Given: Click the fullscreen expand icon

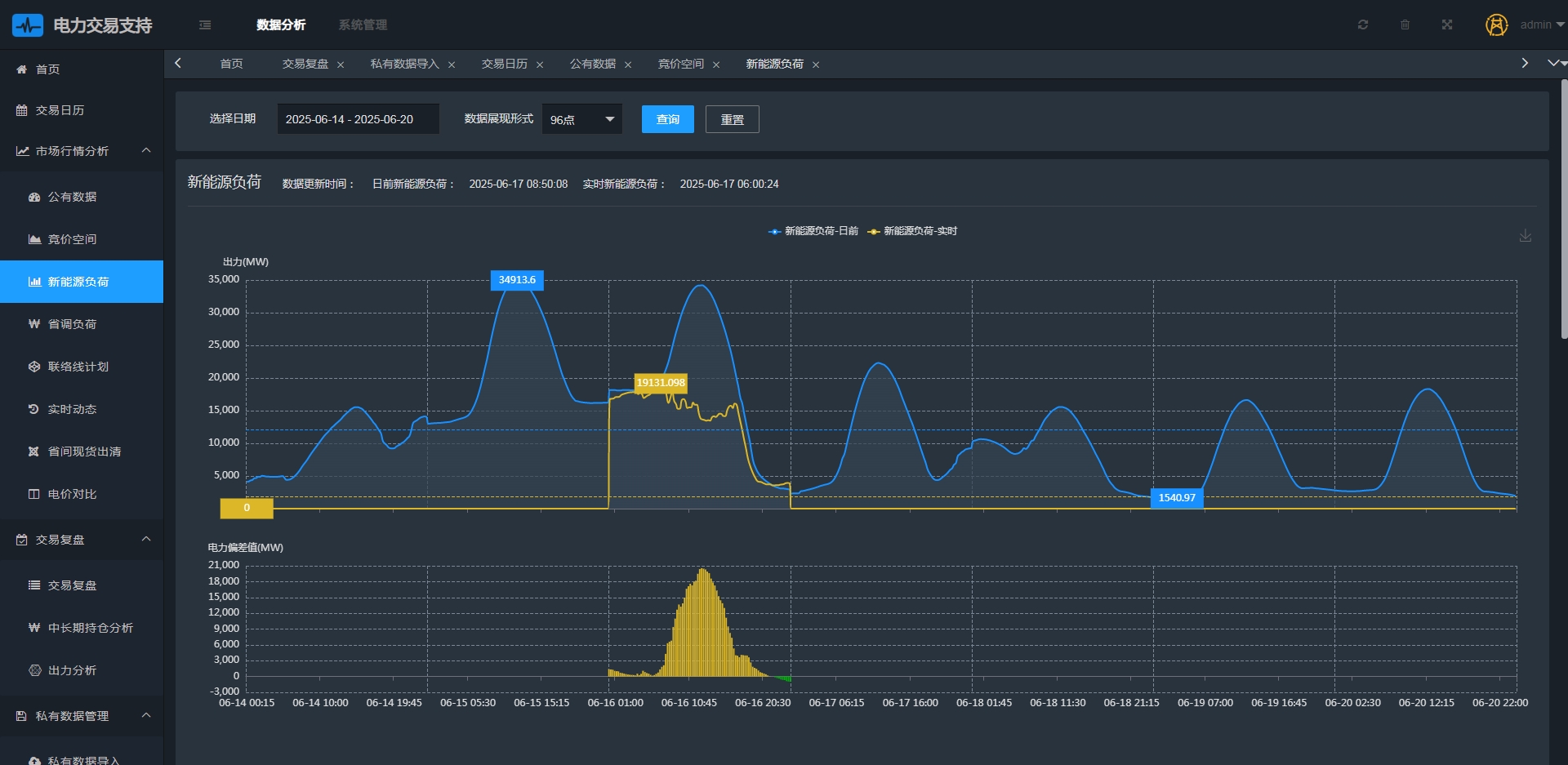Looking at the screenshot, I should pos(1447,24).
